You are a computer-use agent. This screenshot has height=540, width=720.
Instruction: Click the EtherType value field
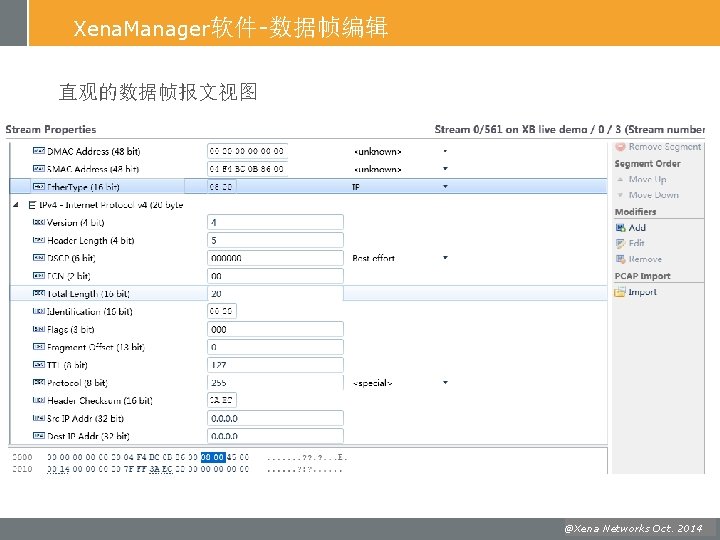(x=222, y=186)
